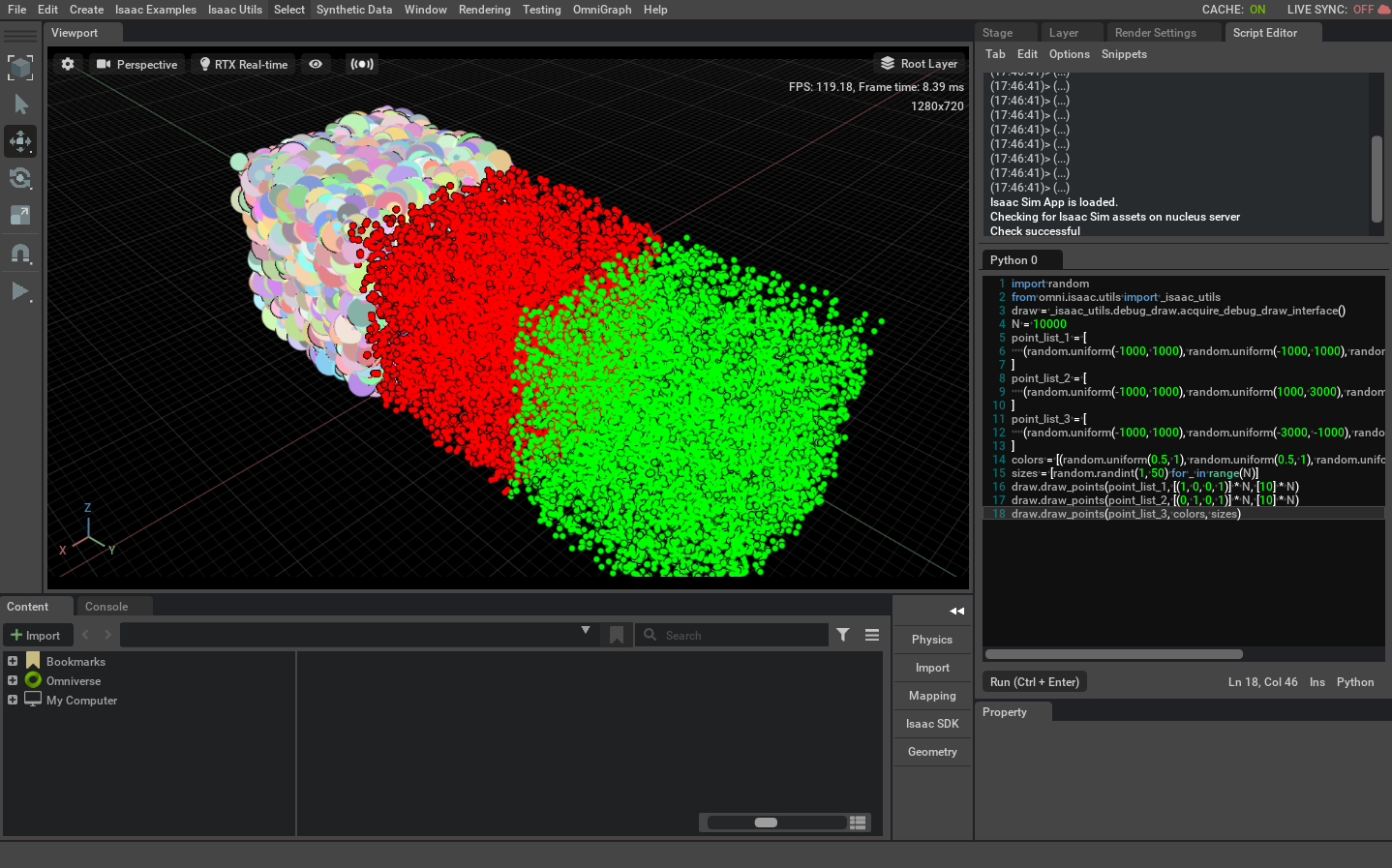Select the arrow select tool

pyautogui.click(x=20, y=105)
